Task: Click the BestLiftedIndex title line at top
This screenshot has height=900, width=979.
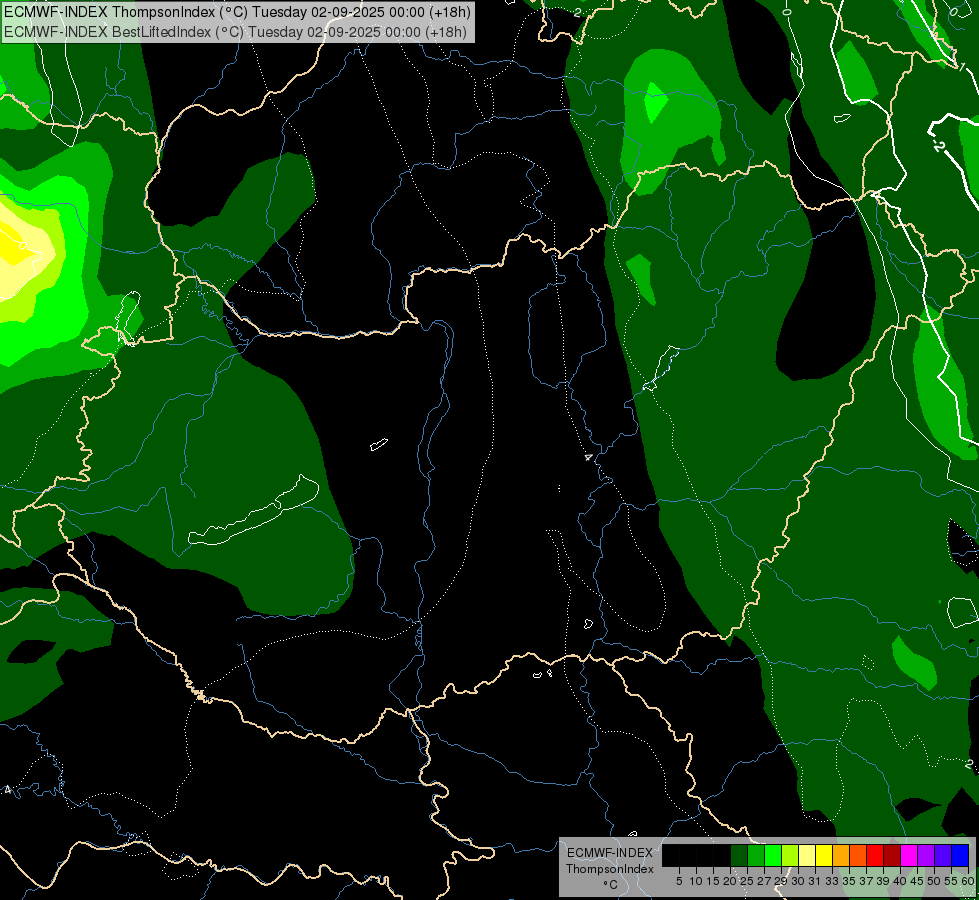Action: [x=235, y=32]
